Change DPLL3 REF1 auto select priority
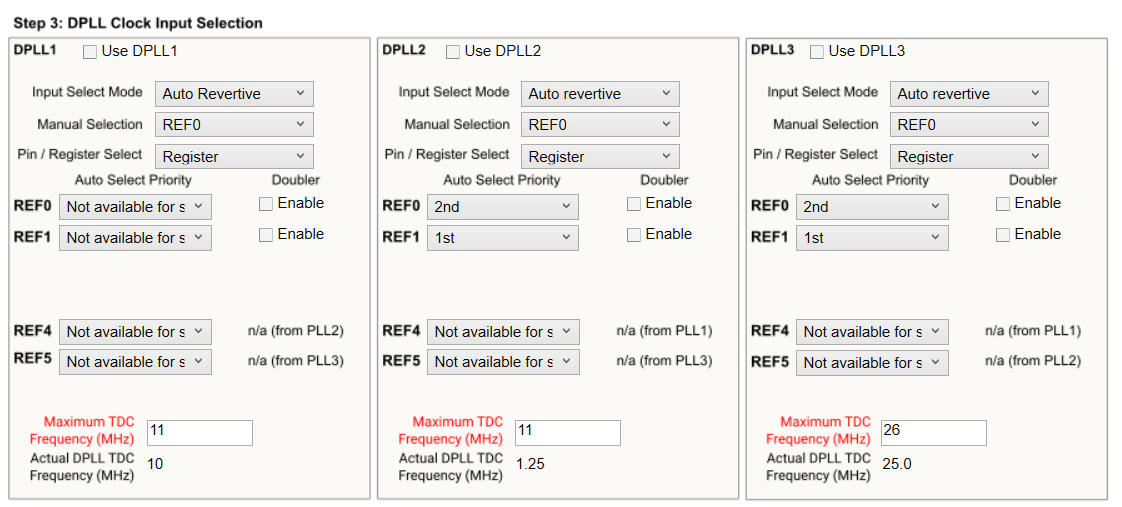Image resolution: width=1122 pixels, height=507 pixels. (x=872, y=238)
